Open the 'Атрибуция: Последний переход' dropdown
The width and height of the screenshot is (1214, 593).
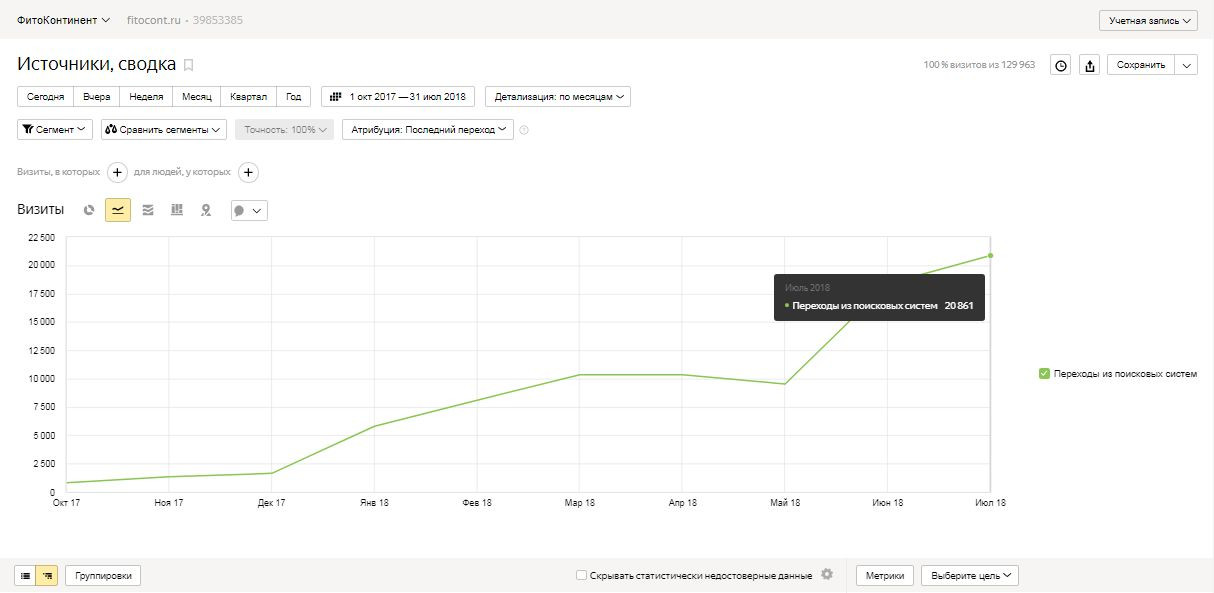[427, 129]
